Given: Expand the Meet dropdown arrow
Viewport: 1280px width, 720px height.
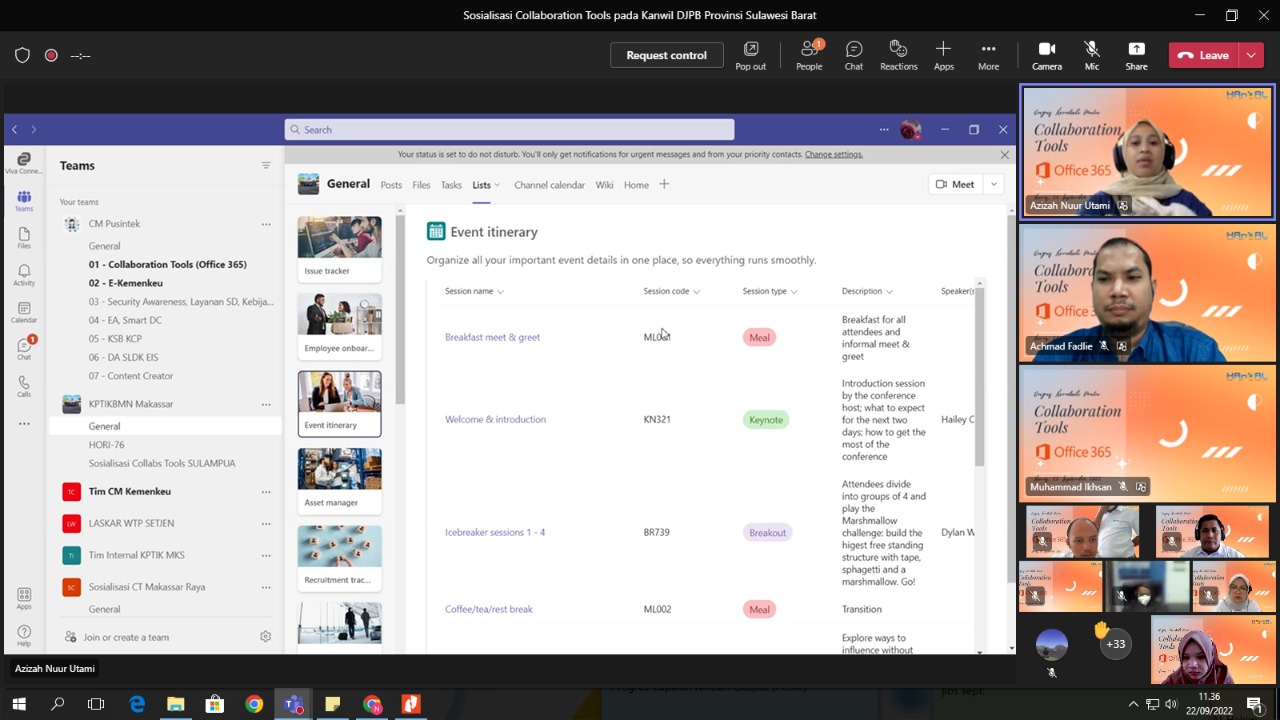Looking at the screenshot, I should pyautogui.click(x=993, y=184).
